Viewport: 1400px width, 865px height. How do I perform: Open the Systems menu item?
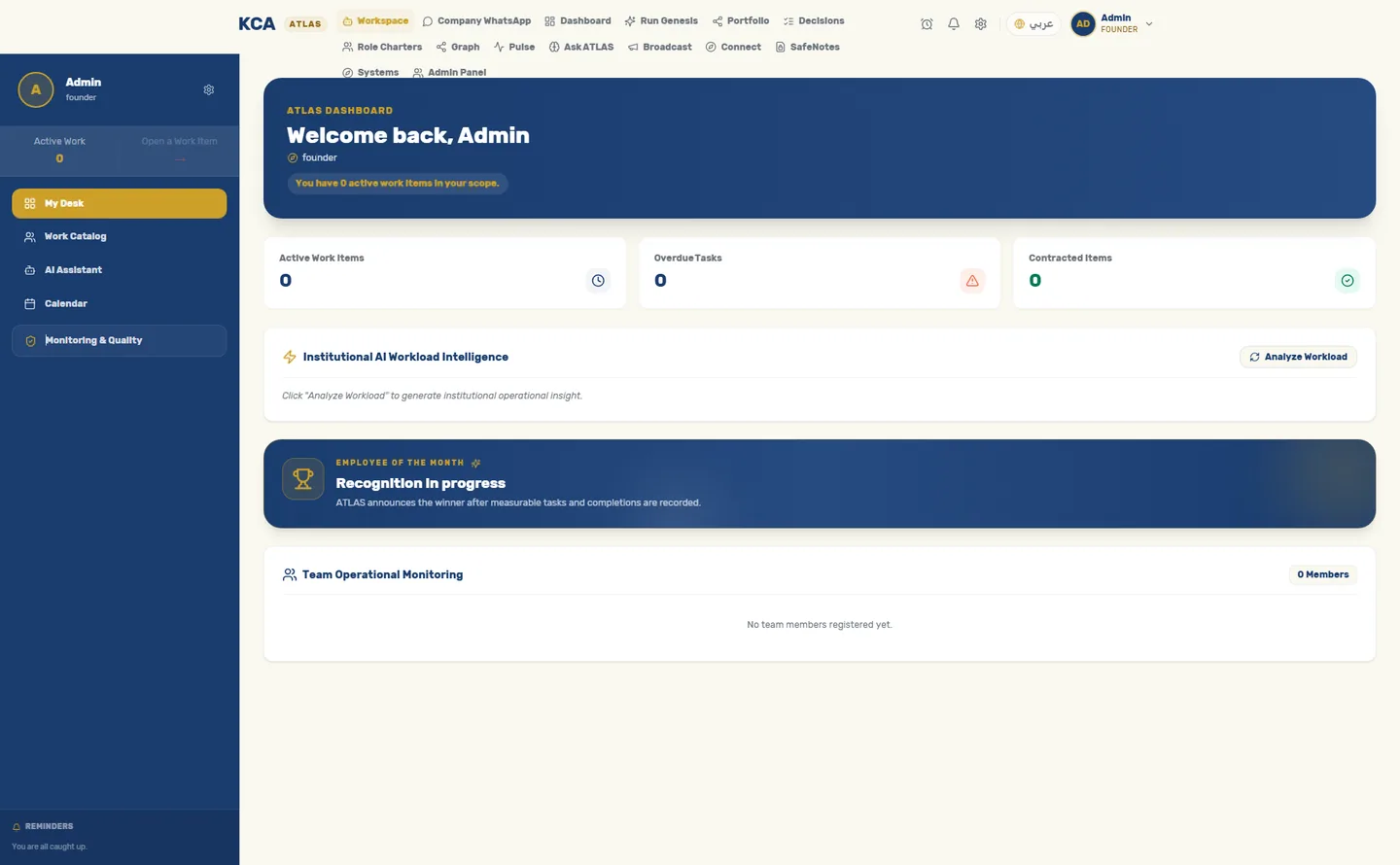point(370,72)
